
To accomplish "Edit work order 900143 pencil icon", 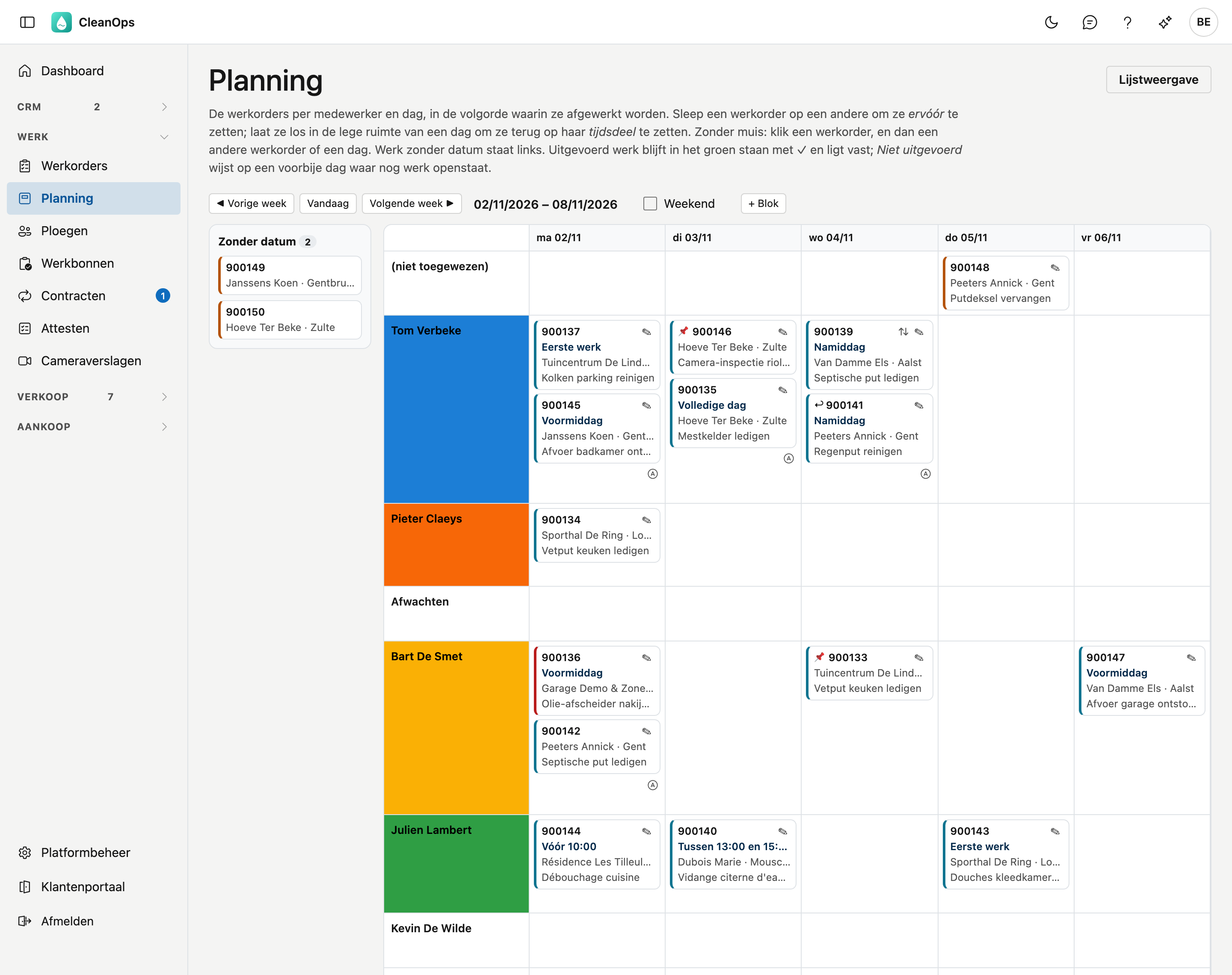I will [1055, 831].
